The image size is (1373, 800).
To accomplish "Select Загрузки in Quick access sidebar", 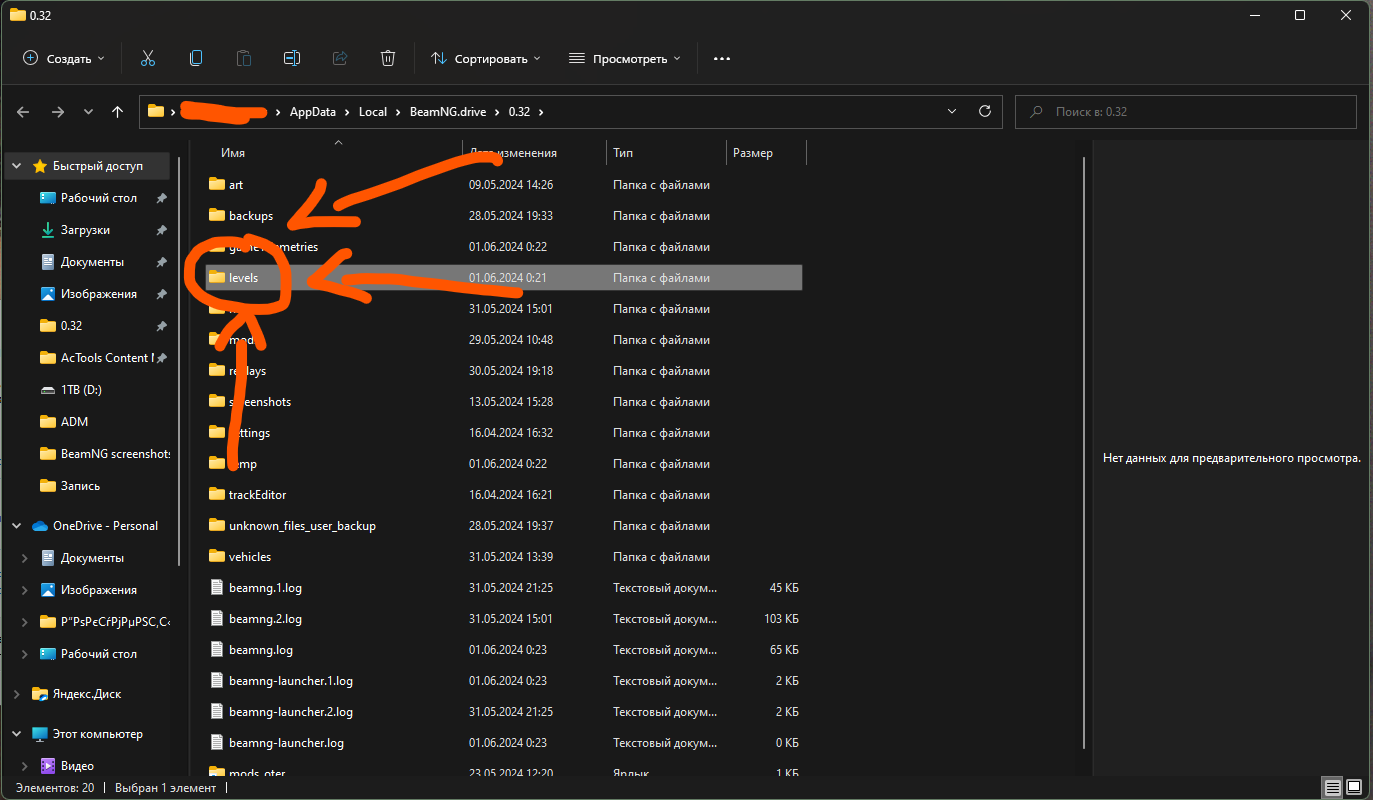I will 85,230.
